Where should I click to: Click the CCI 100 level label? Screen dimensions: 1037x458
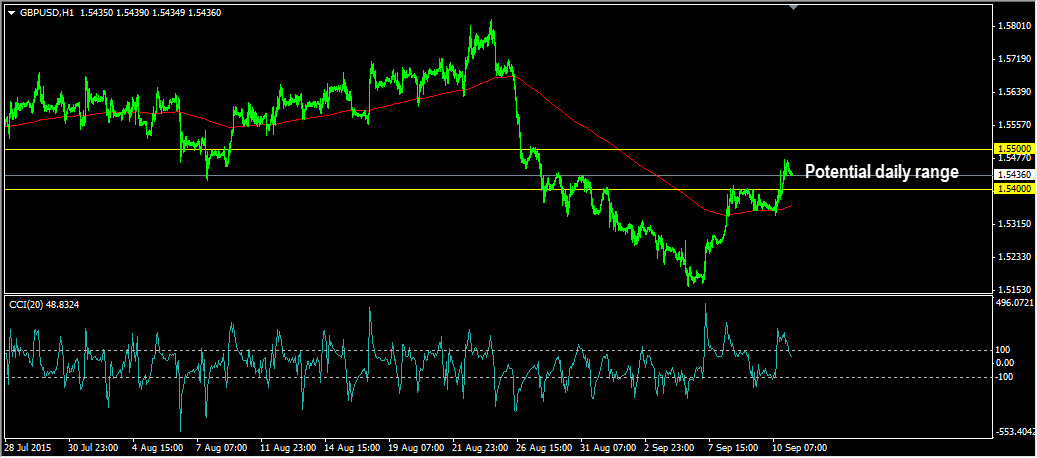(1005, 350)
